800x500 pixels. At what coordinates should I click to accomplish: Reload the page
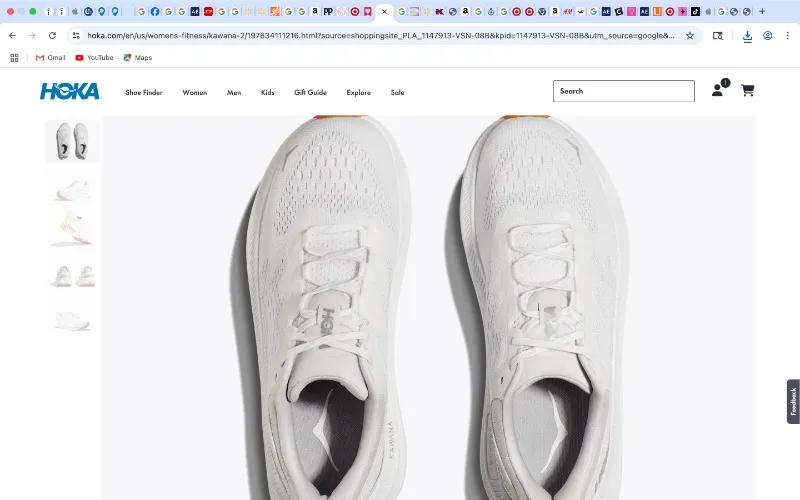tap(52, 36)
